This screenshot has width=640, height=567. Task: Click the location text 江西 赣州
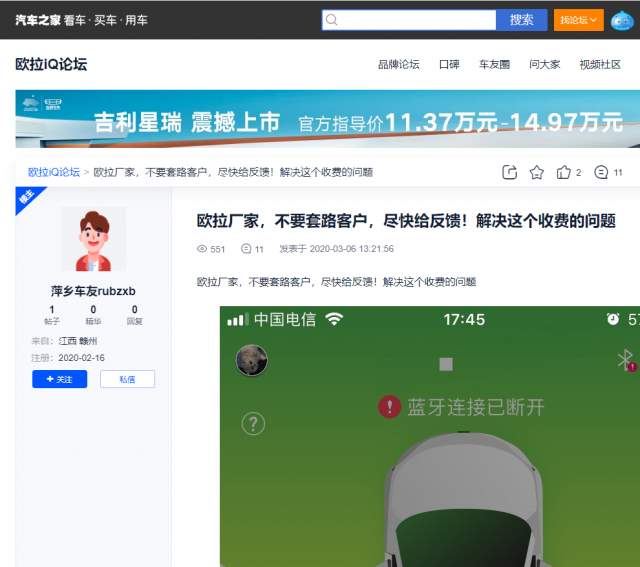78,341
